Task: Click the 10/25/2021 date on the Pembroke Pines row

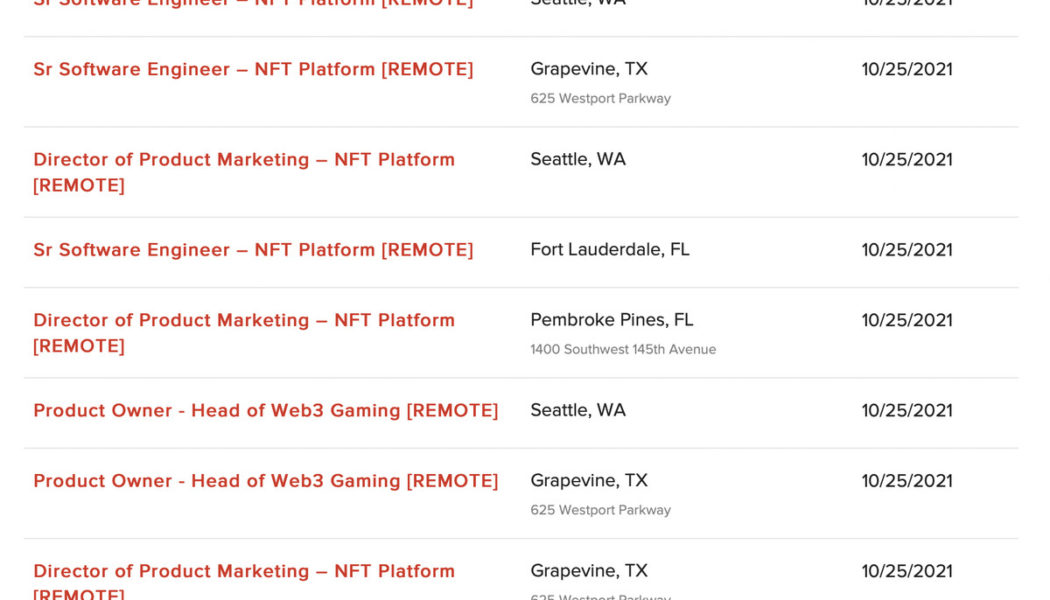Action: pos(906,320)
